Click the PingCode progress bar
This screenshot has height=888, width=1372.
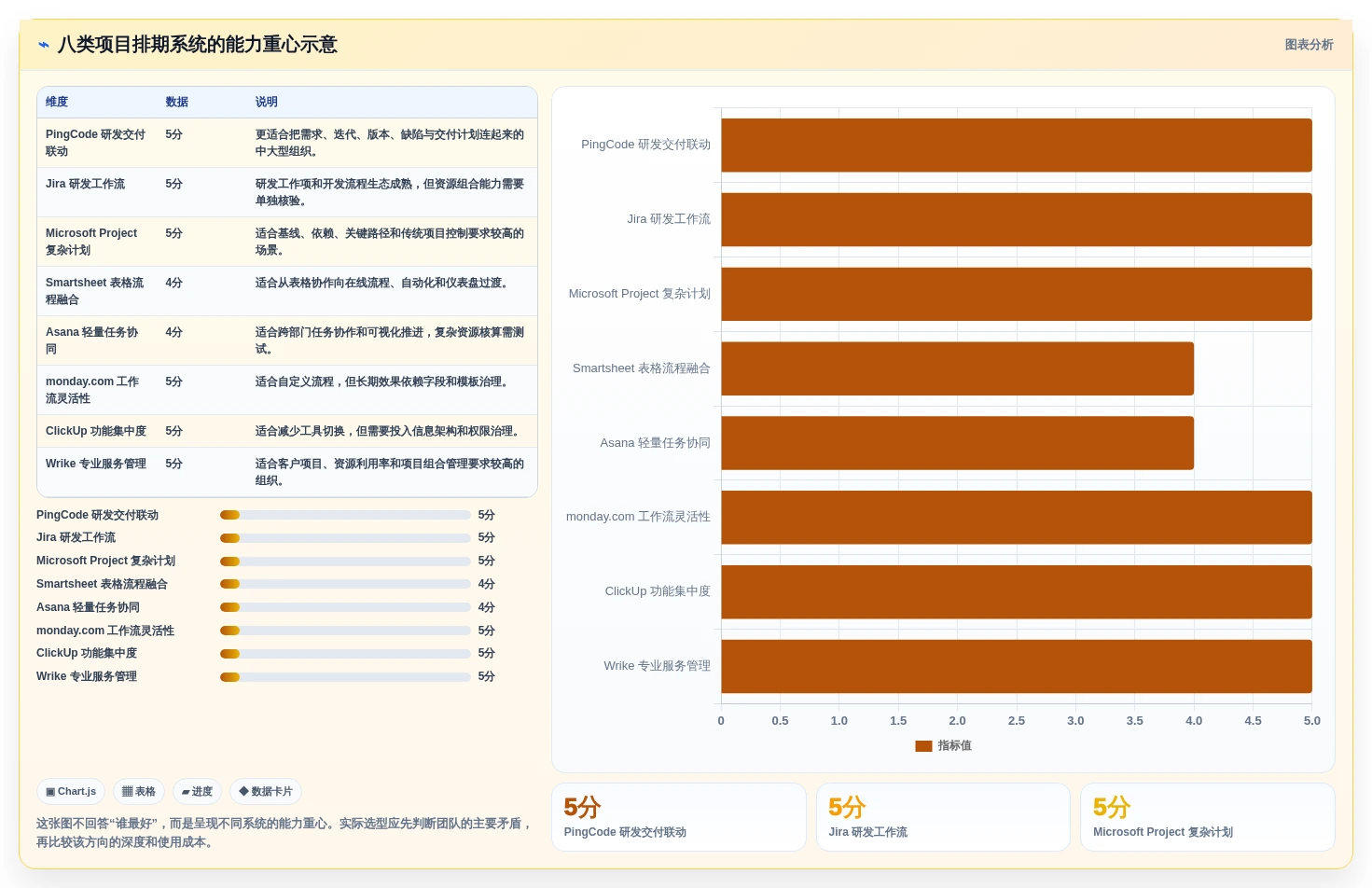(x=345, y=515)
